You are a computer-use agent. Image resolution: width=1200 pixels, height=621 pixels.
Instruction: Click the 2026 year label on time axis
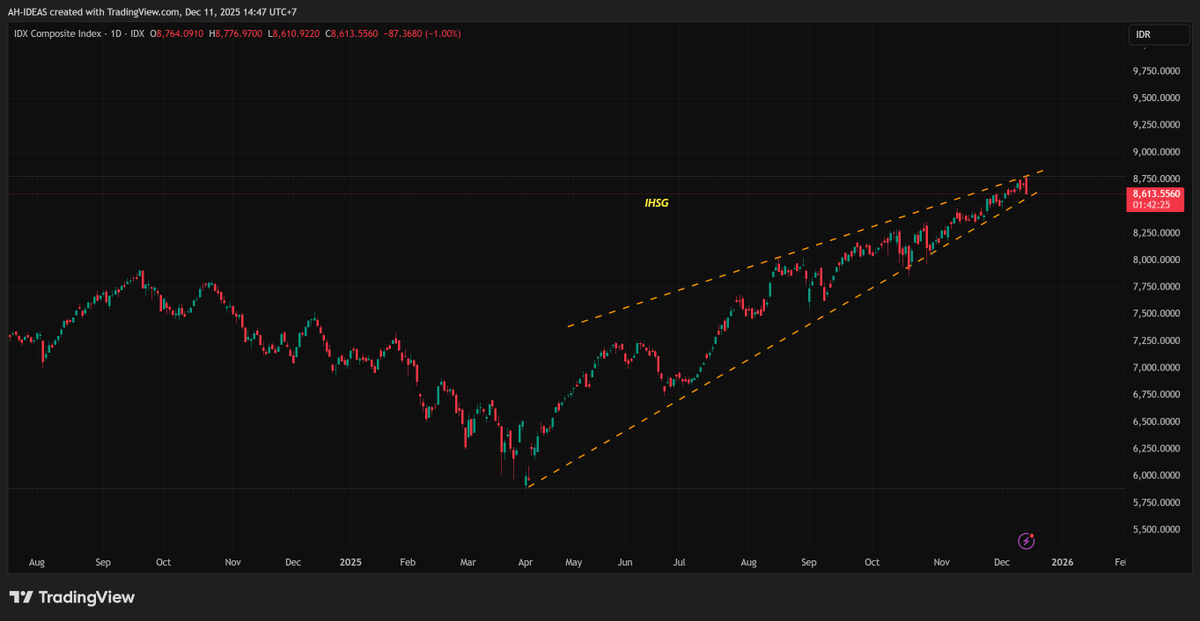[1062, 563]
